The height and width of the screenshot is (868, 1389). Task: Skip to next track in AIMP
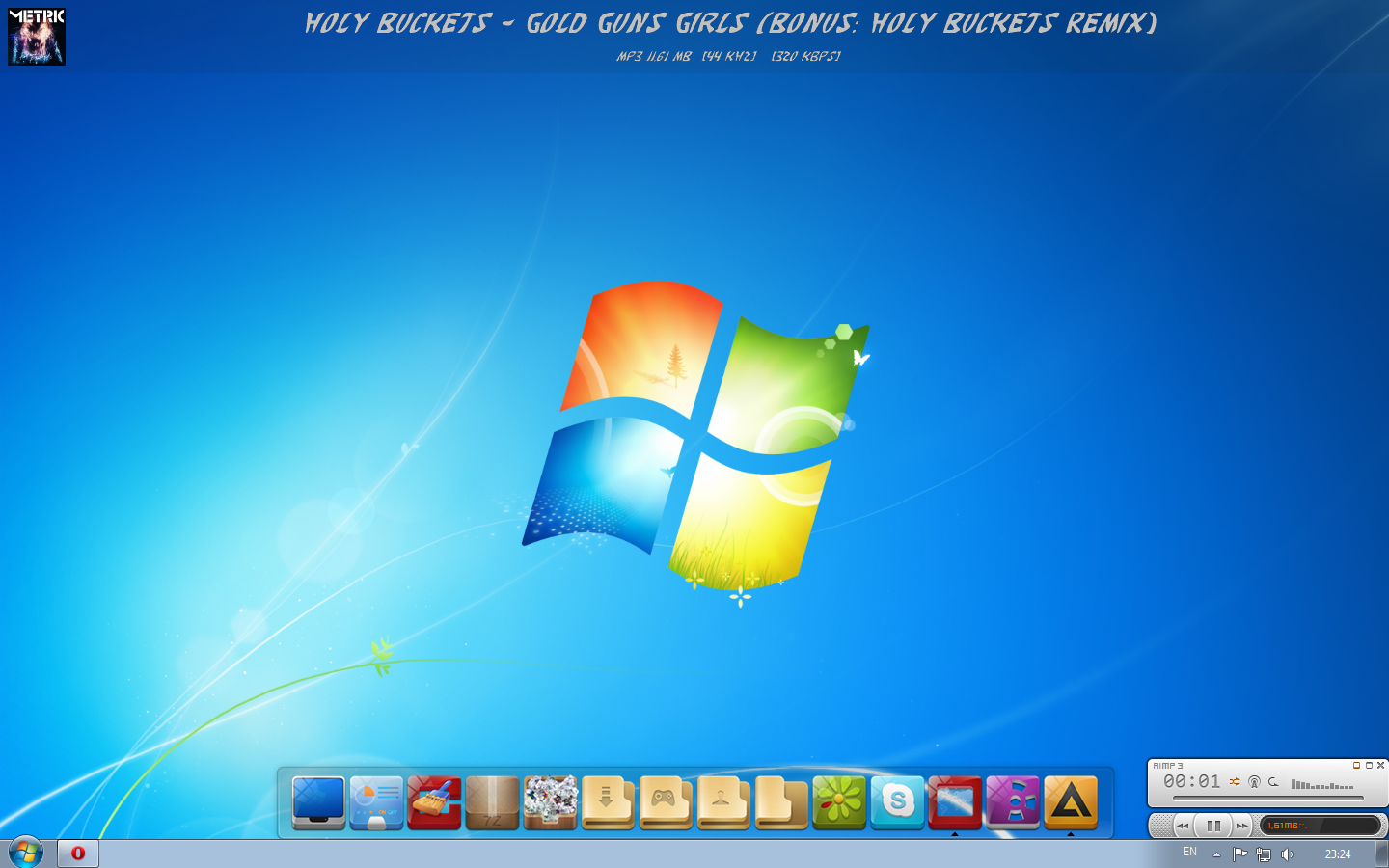pos(1242,826)
